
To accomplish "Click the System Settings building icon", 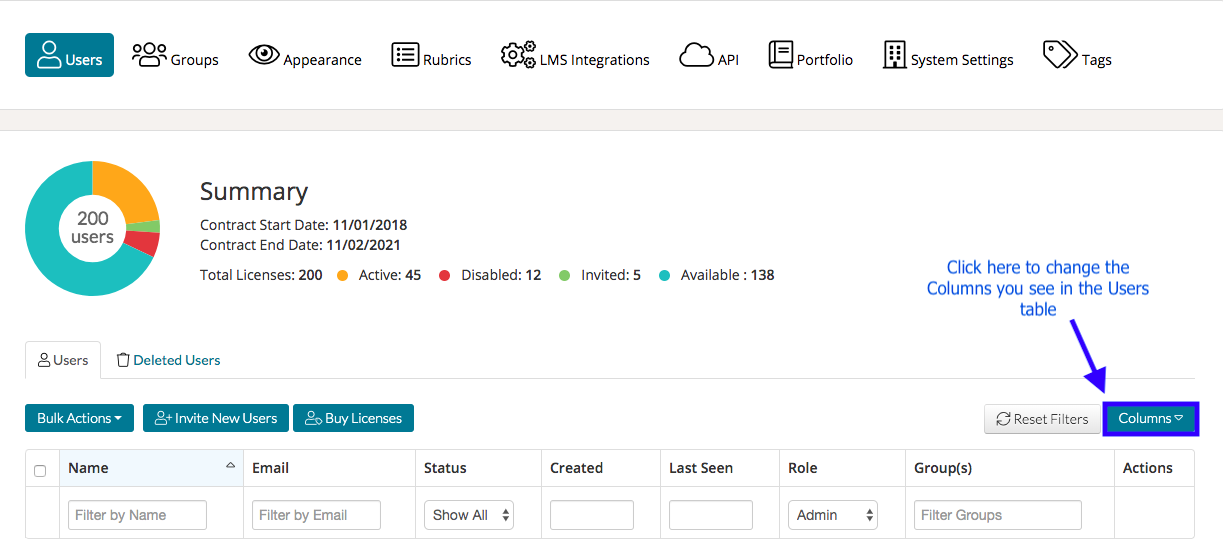I will pyautogui.click(x=894, y=55).
